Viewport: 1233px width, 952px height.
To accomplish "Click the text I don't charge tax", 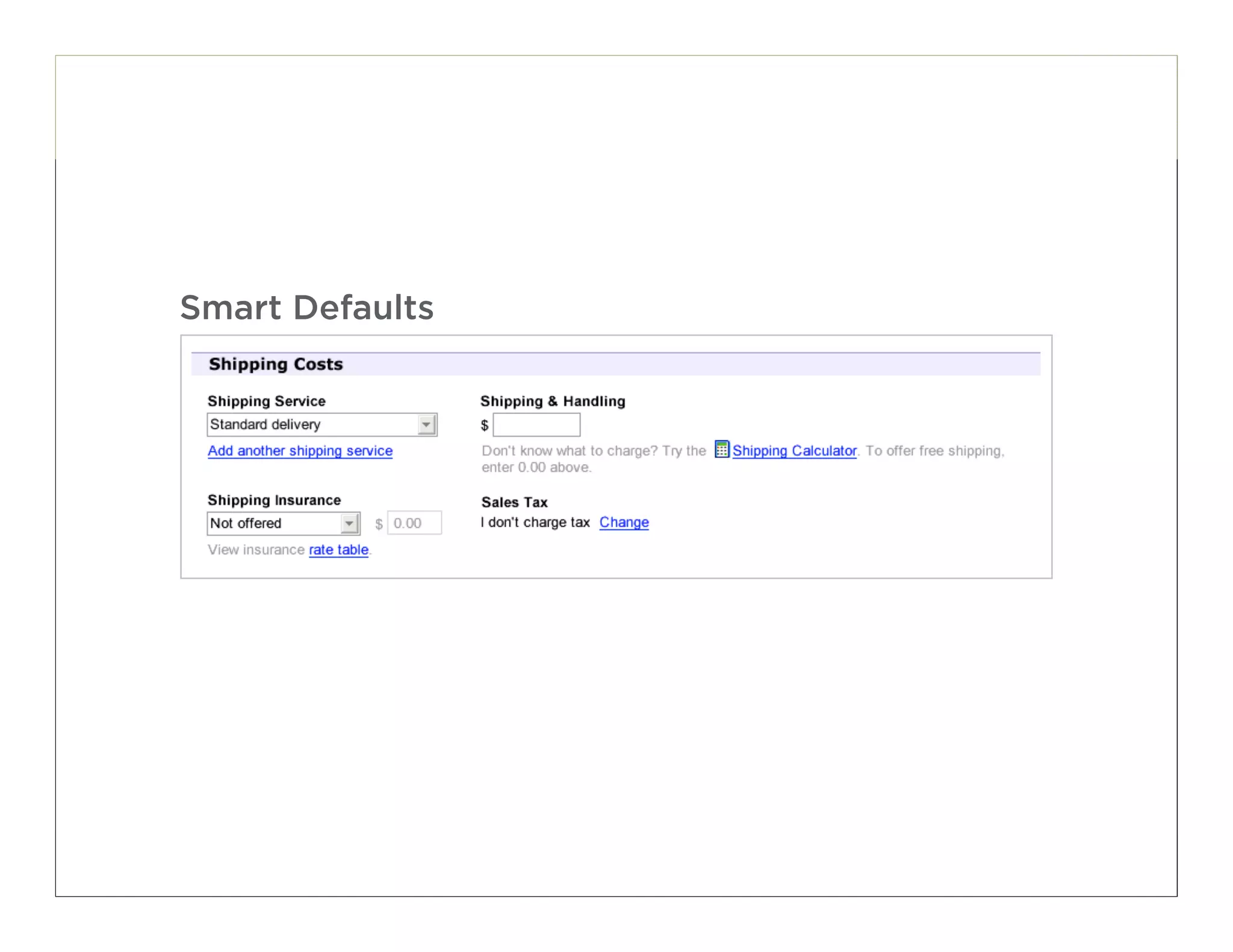I will (535, 522).
